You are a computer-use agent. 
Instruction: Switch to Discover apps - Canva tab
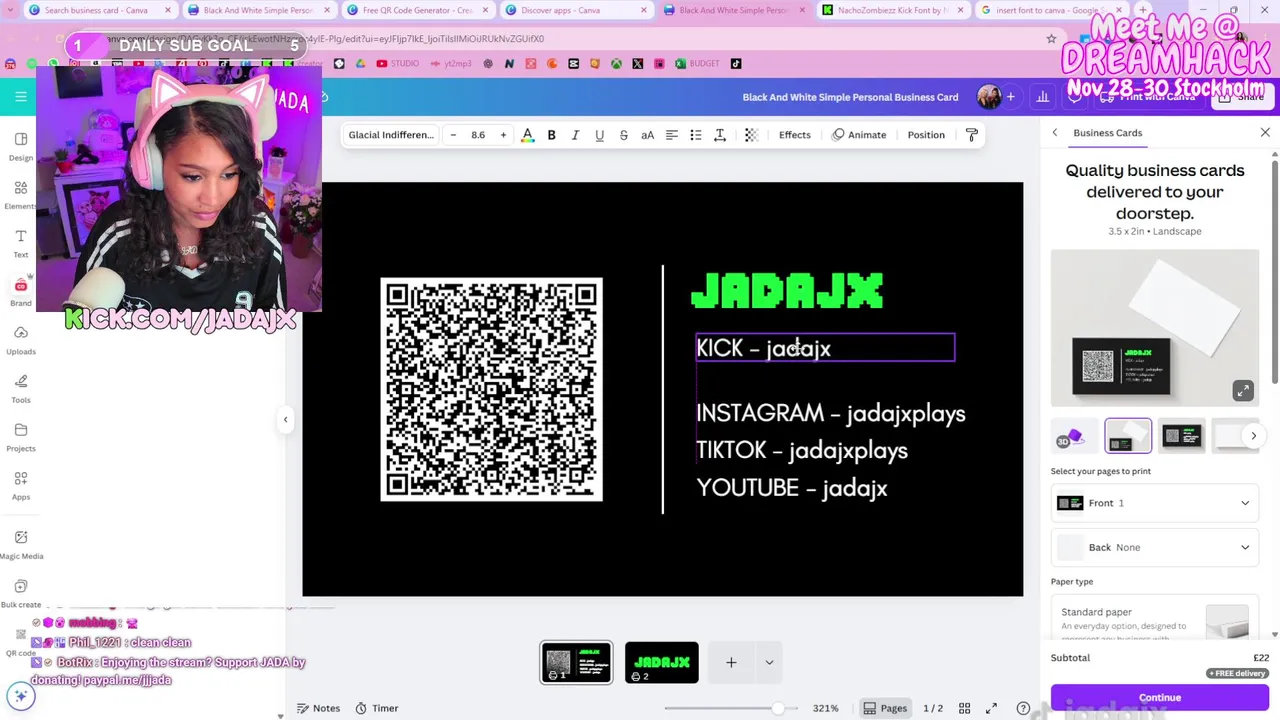575,10
